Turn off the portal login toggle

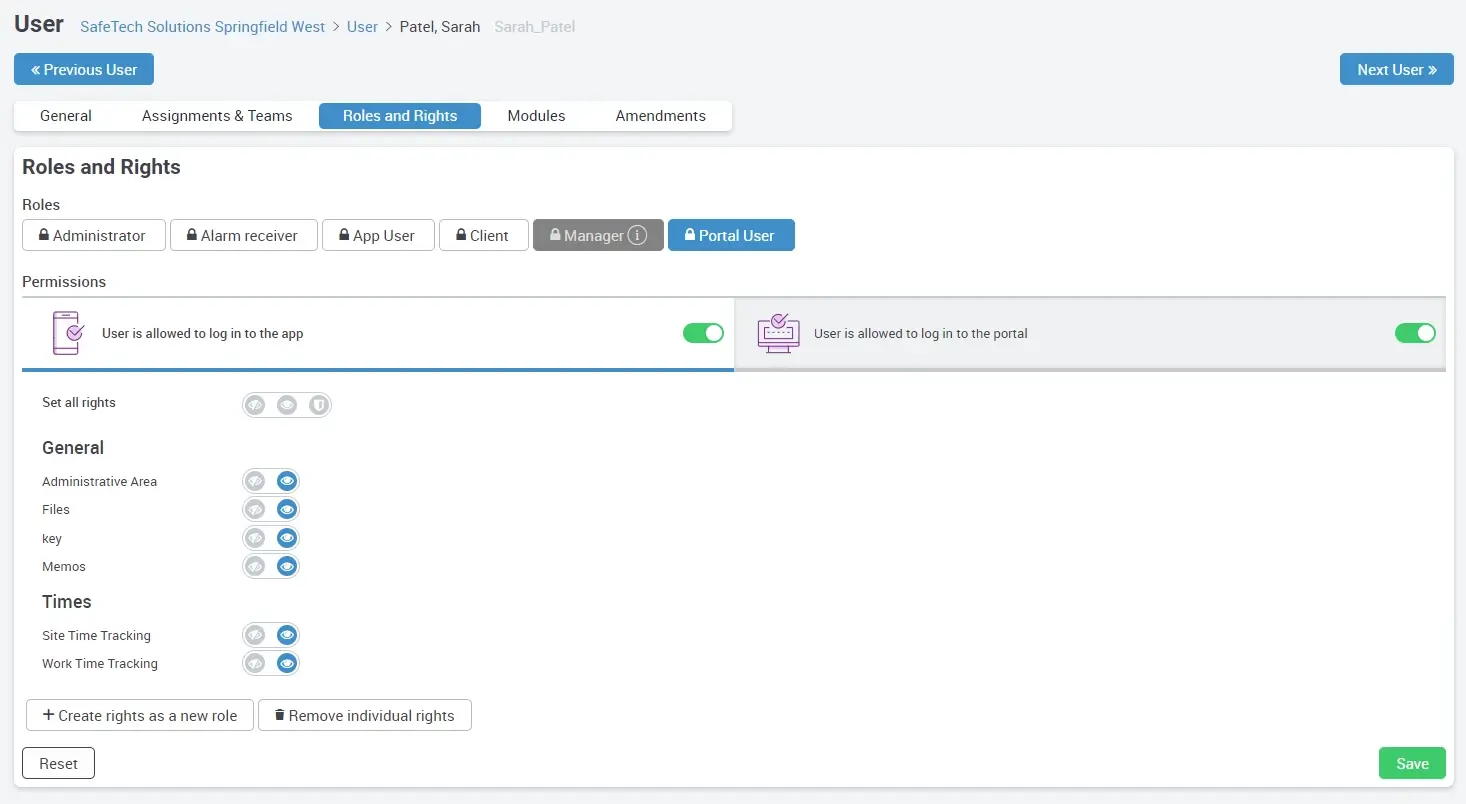(x=1415, y=333)
